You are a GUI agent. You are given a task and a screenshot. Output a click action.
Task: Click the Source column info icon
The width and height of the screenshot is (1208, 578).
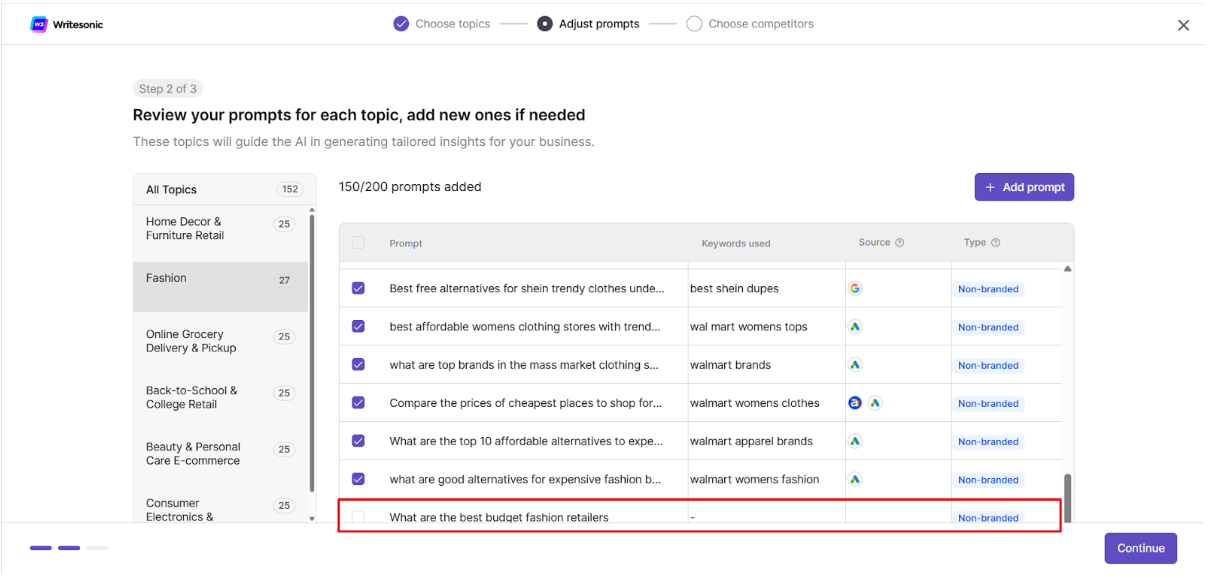pos(899,243)
